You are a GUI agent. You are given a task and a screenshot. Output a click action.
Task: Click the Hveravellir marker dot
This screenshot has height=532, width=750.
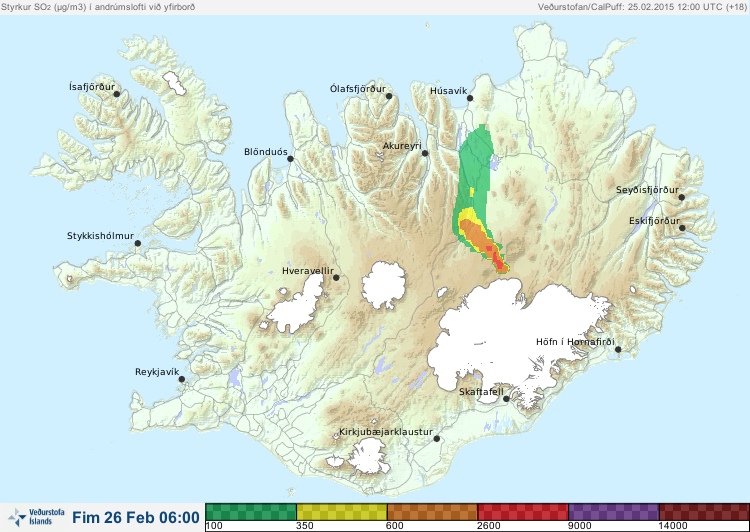pos(336,277)
